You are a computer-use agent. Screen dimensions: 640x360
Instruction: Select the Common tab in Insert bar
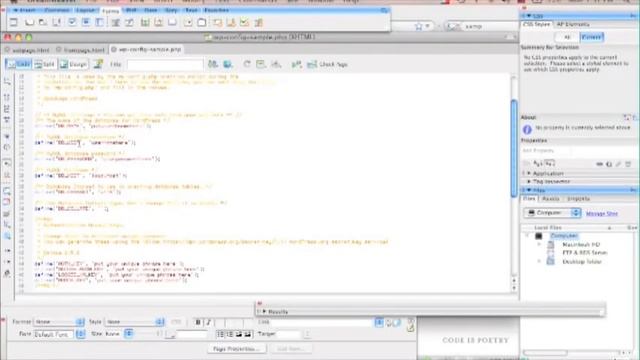click(x=57, y=10)
